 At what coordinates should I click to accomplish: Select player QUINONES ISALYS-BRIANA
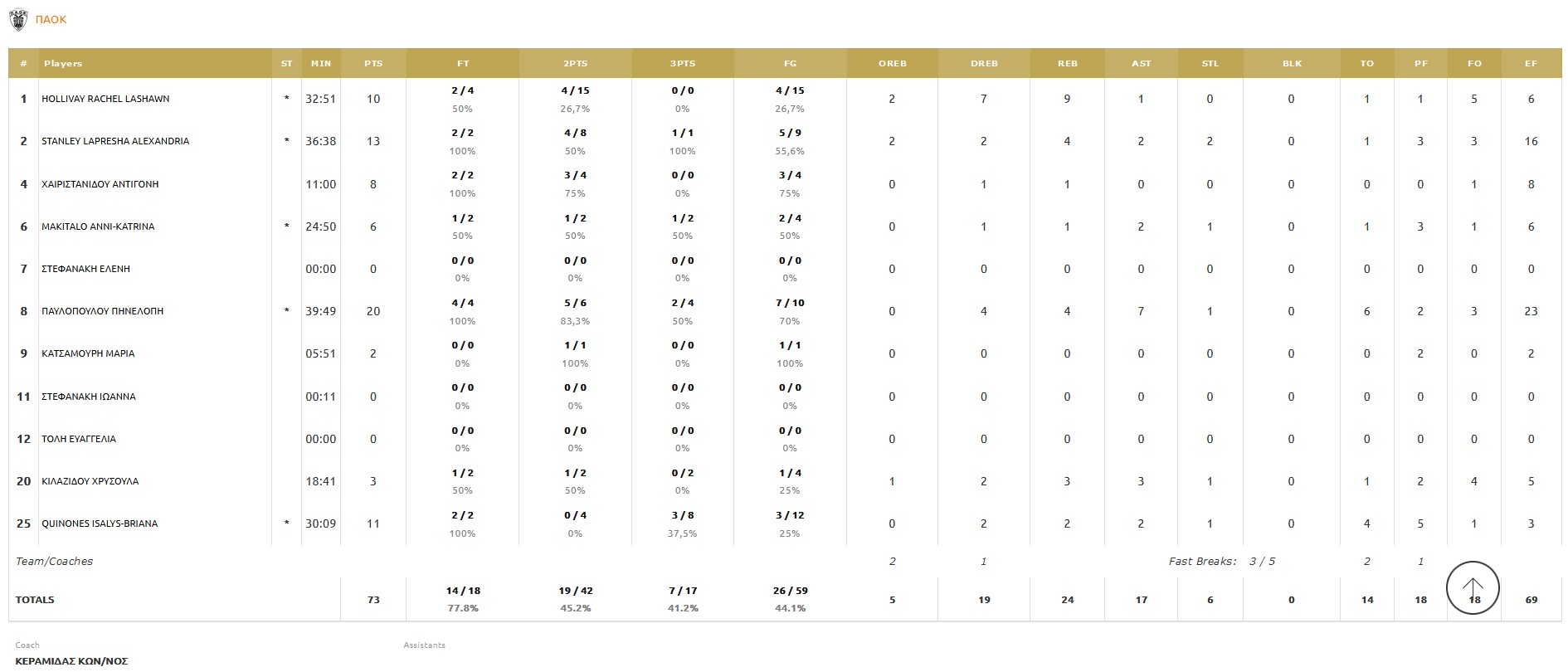click(x=100, y=523)
